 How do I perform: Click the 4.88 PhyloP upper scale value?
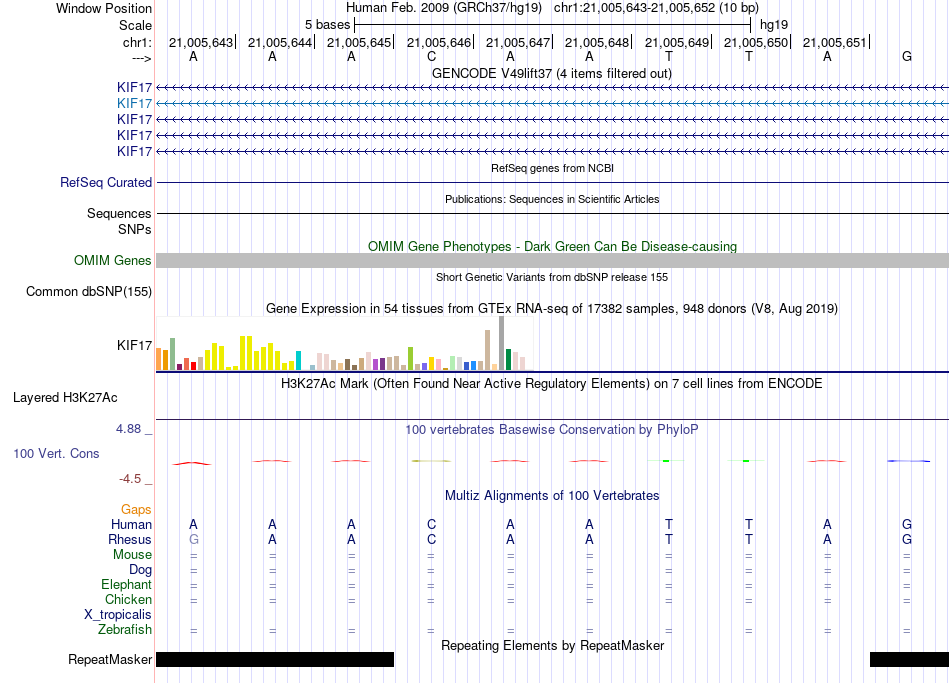click(128, 429)
